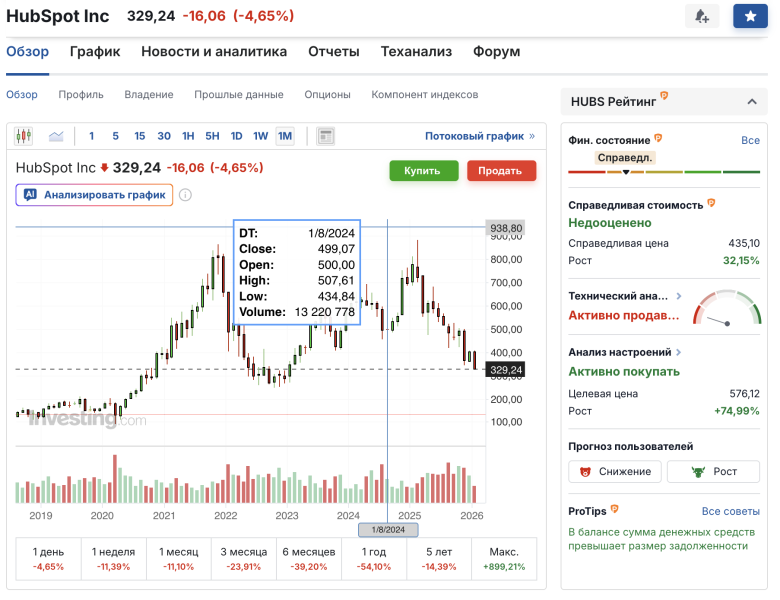Screen dimensions: 780x600
Task: Collapse the HUBS Рейтинг panel
Action: point(751,101)
